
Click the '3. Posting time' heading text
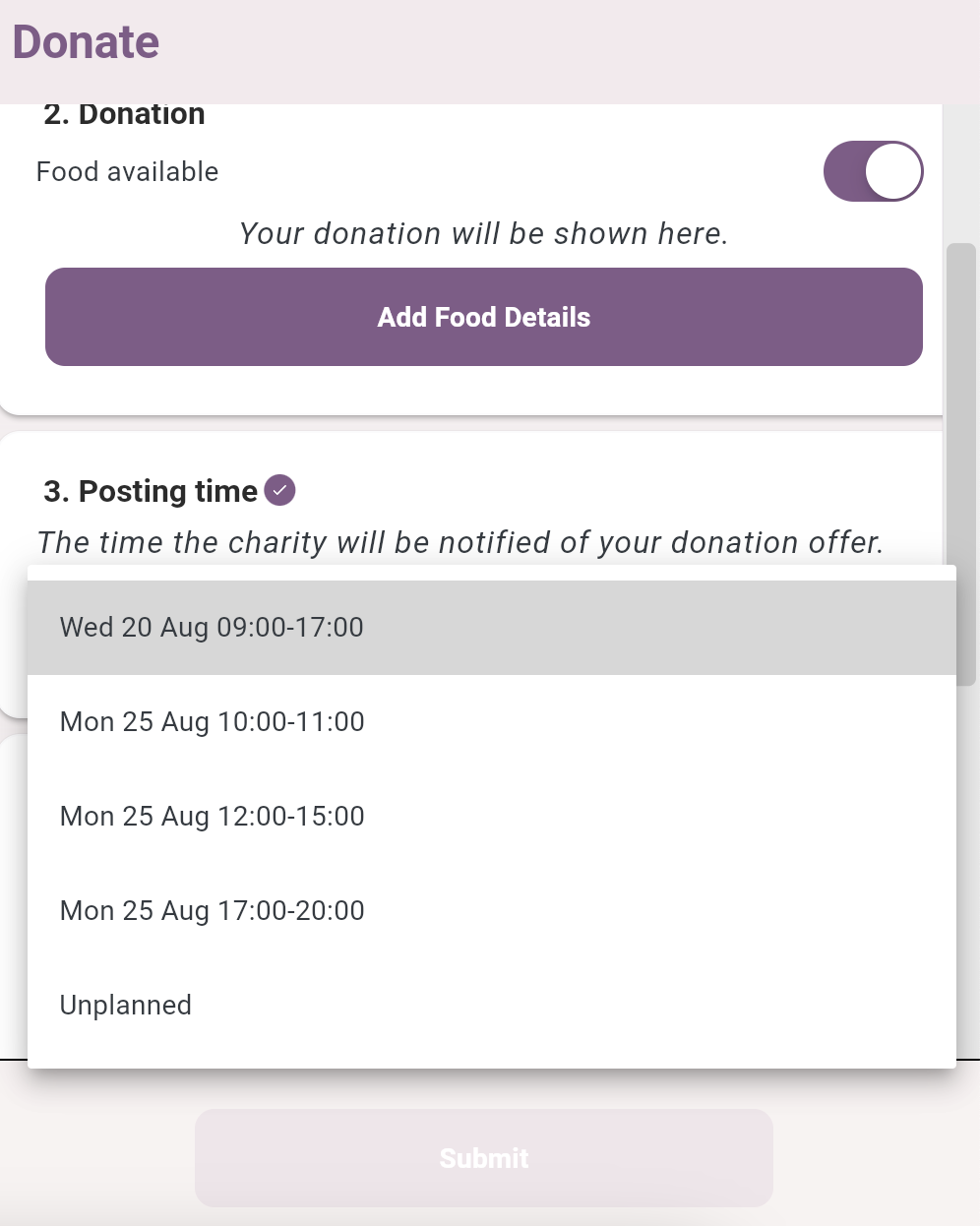tap(151, 491)
